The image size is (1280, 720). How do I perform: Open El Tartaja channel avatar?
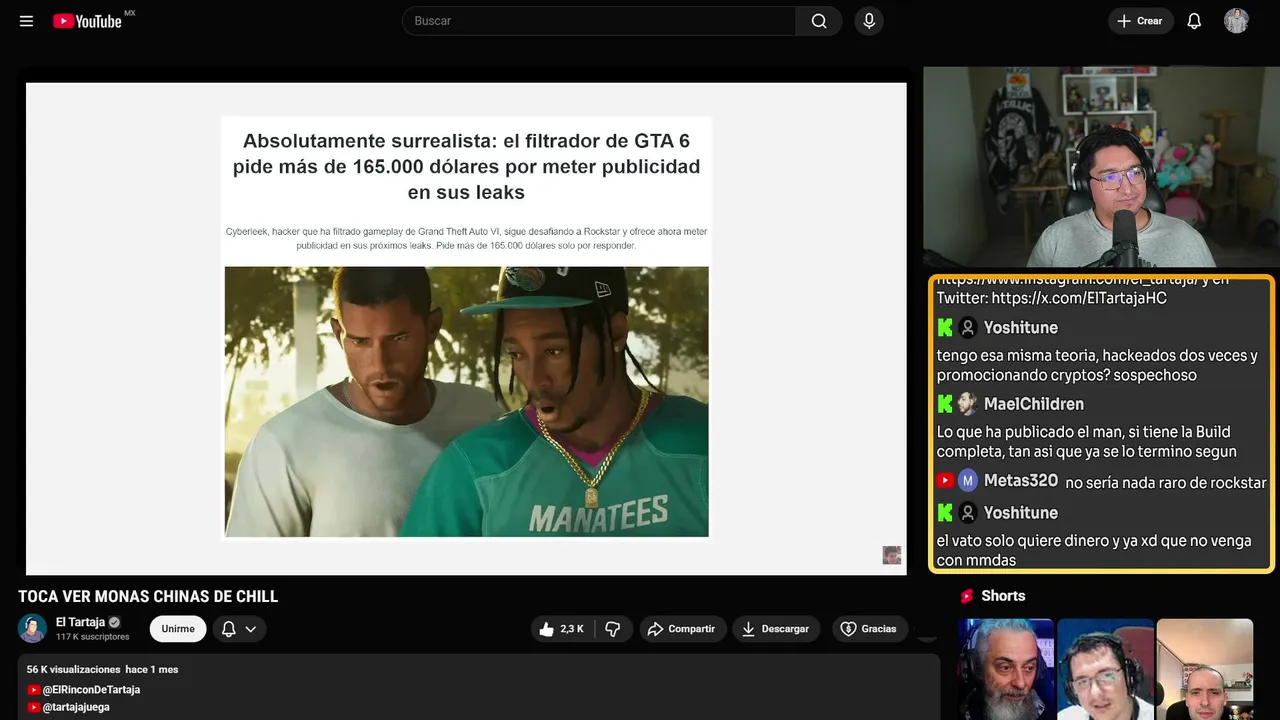tap(33, 629)
